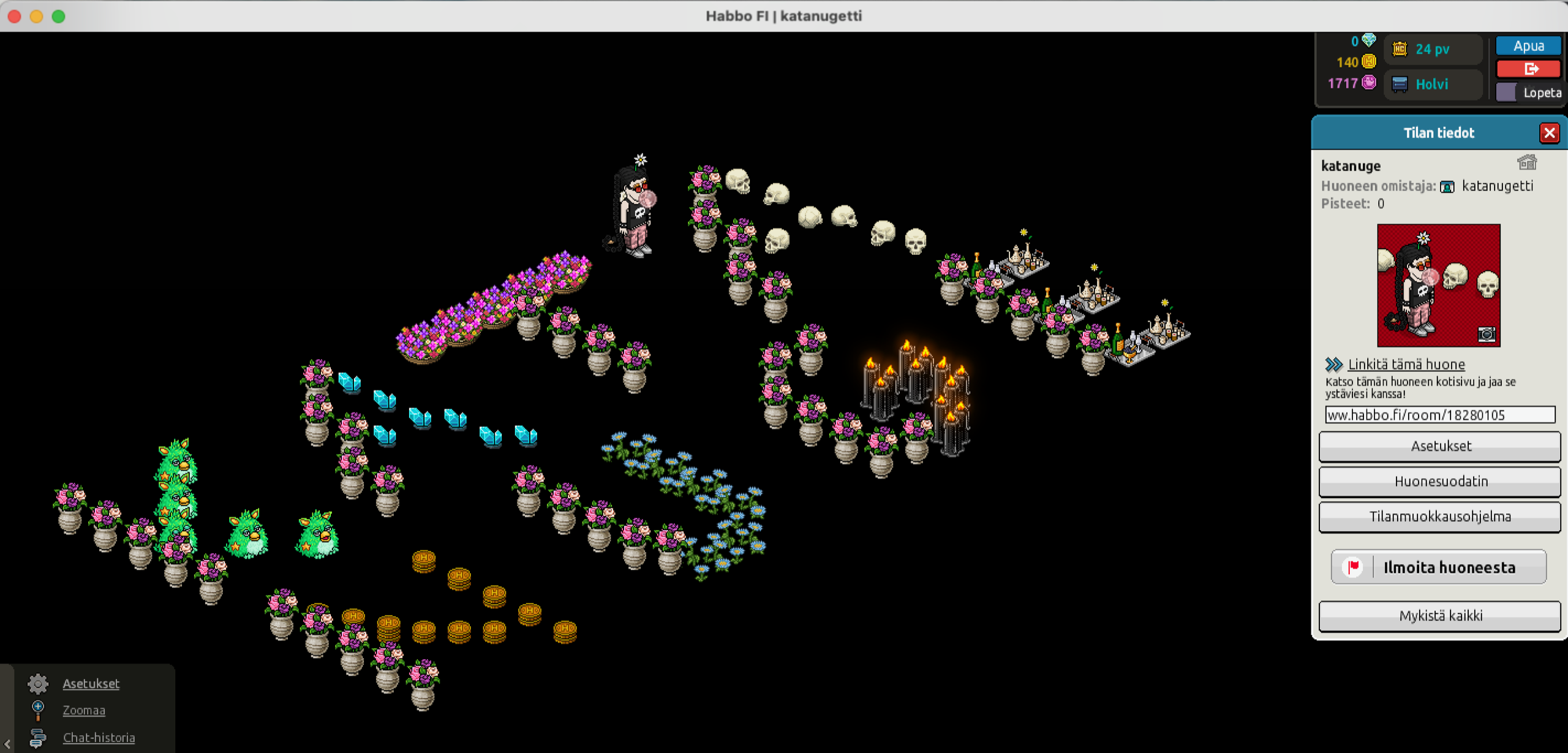The image size is (1568, 753).
Task: Click the chat history icon
Action: pos(38,738)
